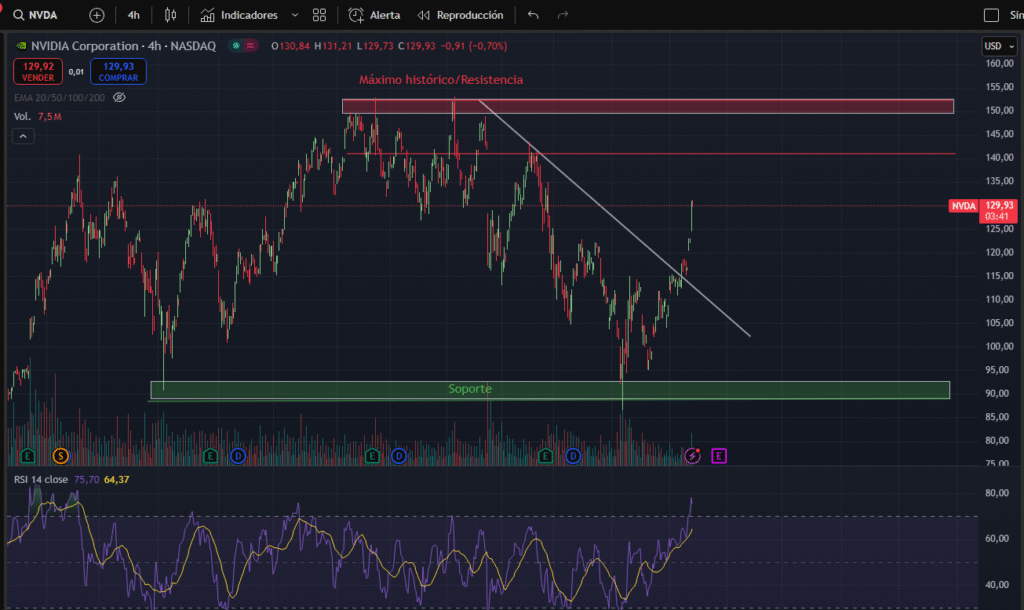Open the 4h timeframe selector
This screenshot has width=1024, height=610.
133,15
